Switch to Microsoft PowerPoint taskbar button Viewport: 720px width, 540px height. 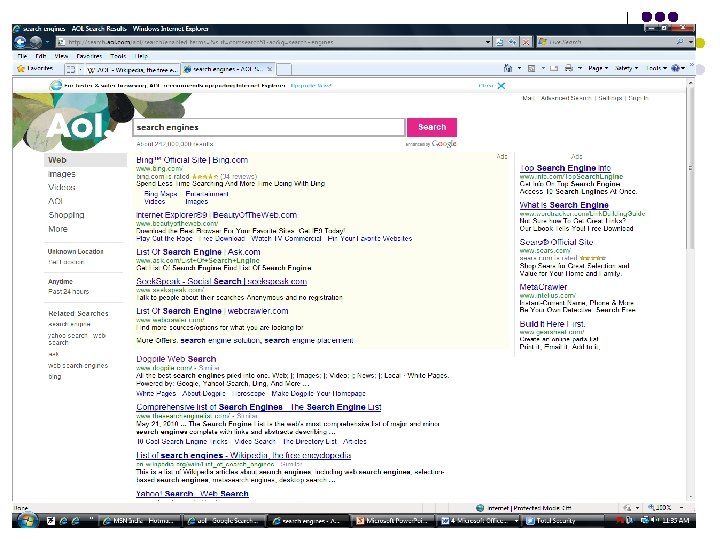click(x=392, y=521)
